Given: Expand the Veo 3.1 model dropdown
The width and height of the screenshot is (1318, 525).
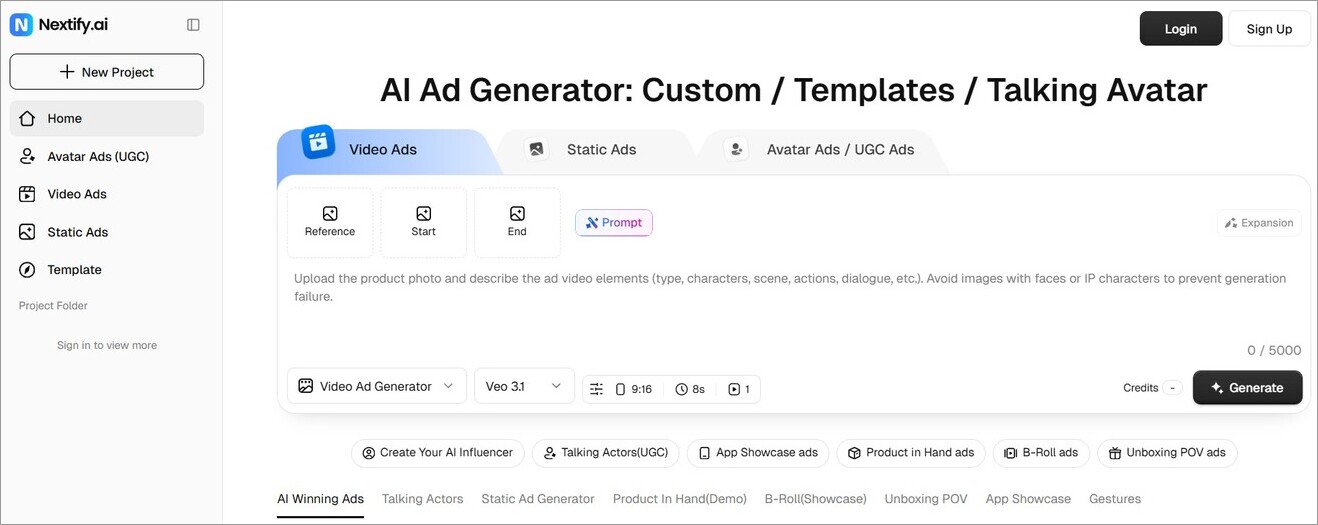Looking at the screenshot, I should pyautogui.click(x=524, y=386).
